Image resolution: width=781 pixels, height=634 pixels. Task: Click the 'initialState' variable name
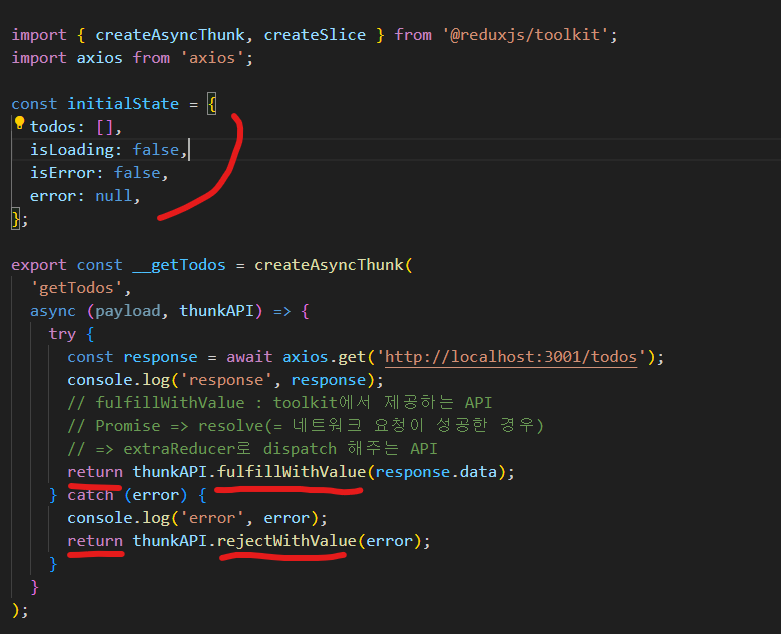pyautogui.click(x=123, y=104)
